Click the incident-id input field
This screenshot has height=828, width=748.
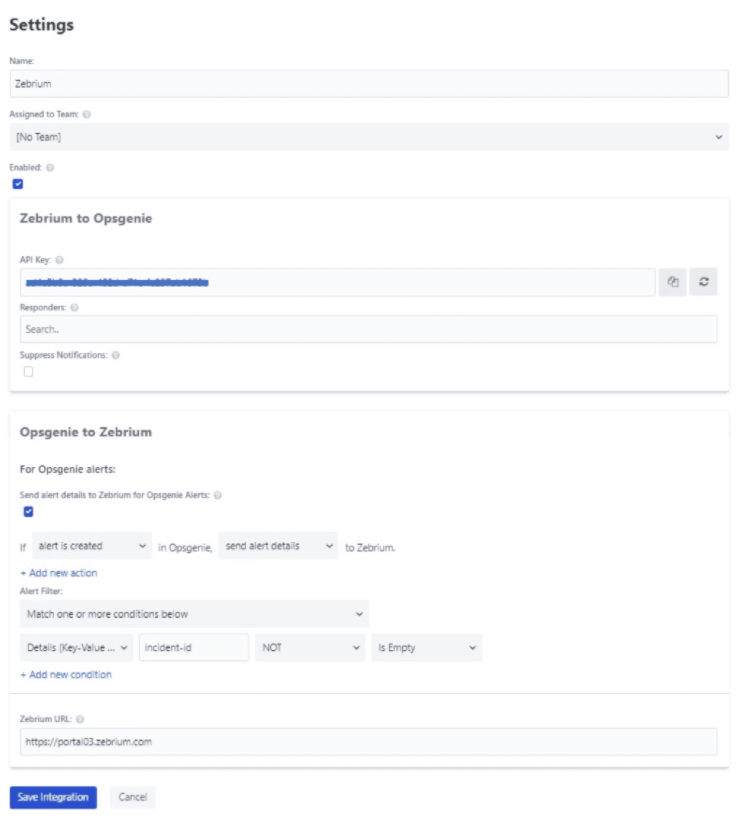click(x=195, y=645)
